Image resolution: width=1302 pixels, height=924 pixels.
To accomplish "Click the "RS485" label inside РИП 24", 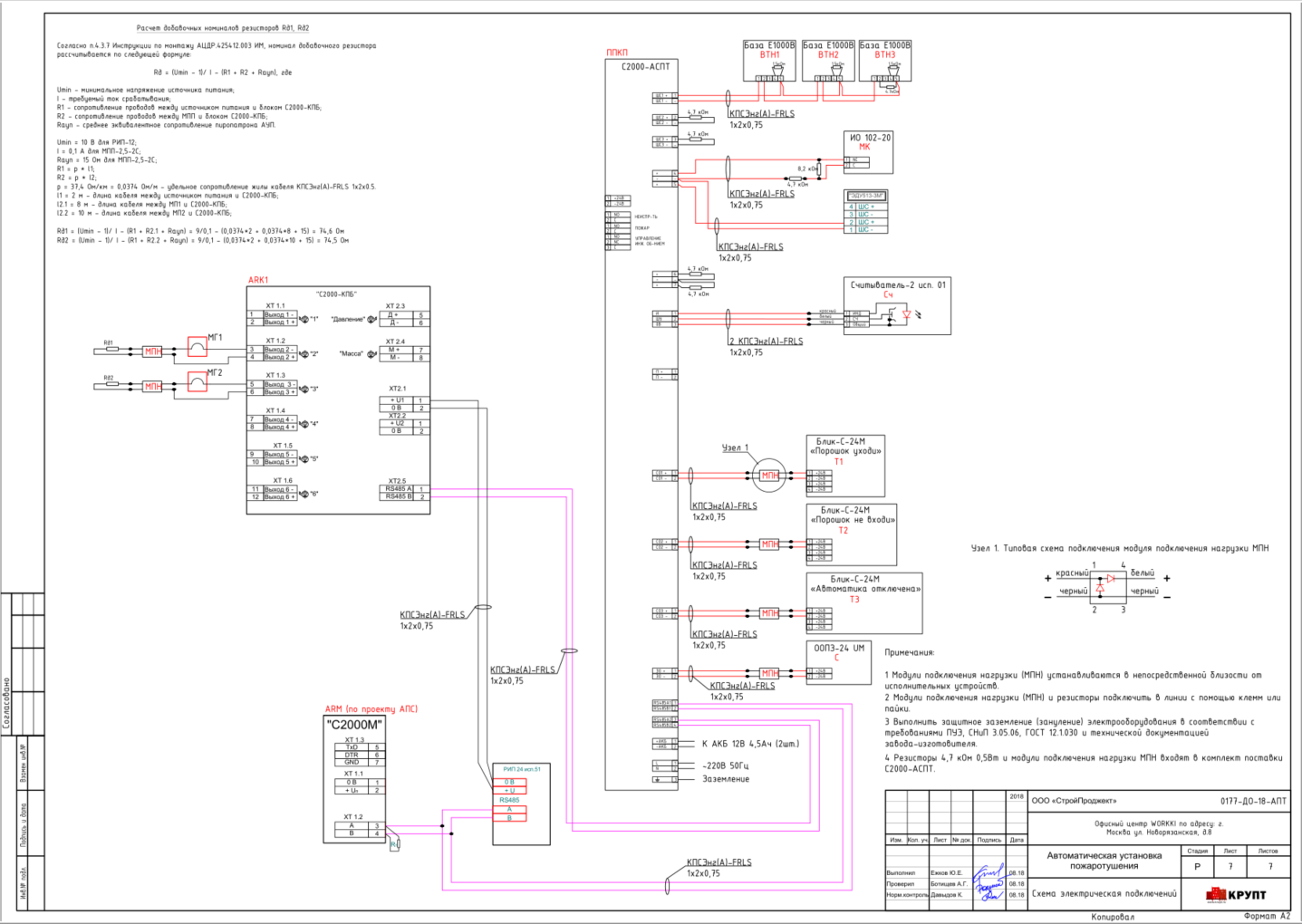I will point(509,800).
